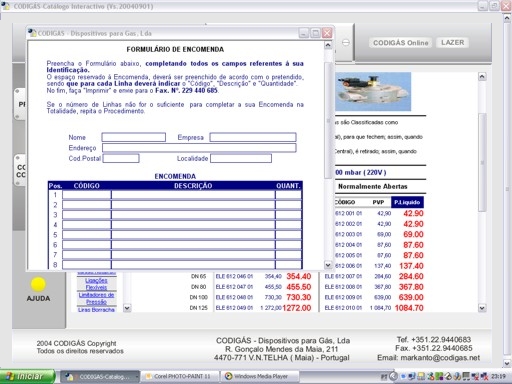Open the Ligações Flexíveis link
Screen dimensions: 512x384
96,284
